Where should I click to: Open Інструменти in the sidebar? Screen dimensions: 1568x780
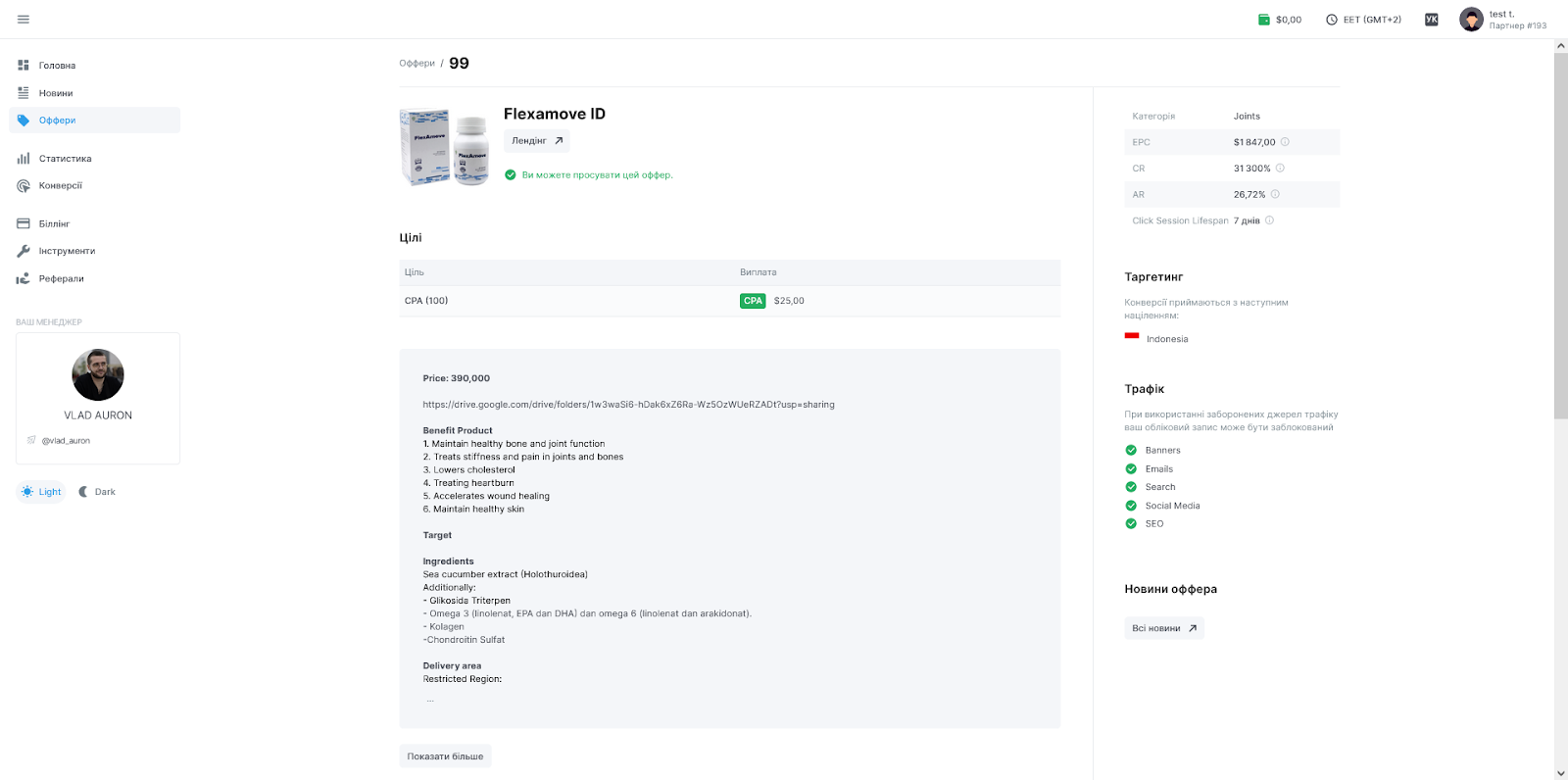(95, 252)
